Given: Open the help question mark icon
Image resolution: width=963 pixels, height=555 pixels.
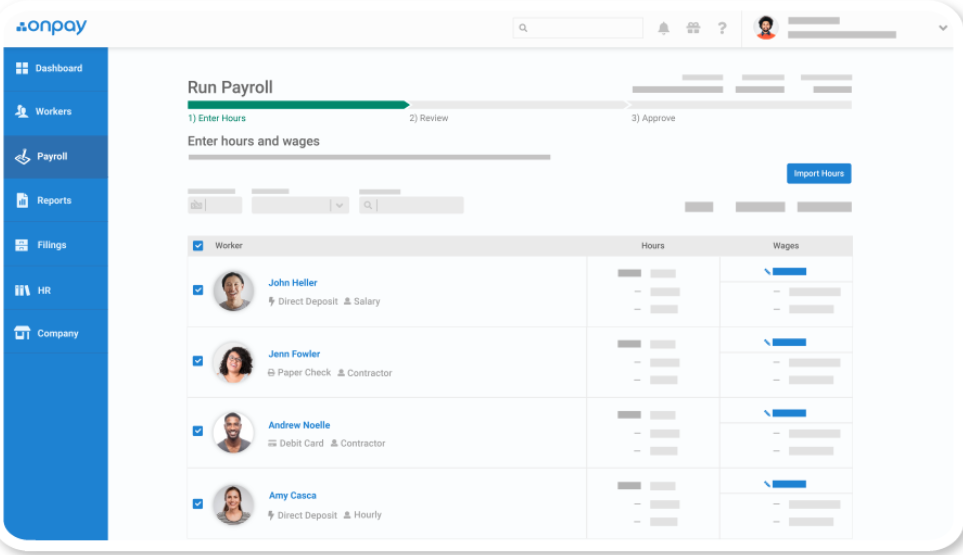Looking at the screenshot, I should pyautogui.click(x=722, y=28).
